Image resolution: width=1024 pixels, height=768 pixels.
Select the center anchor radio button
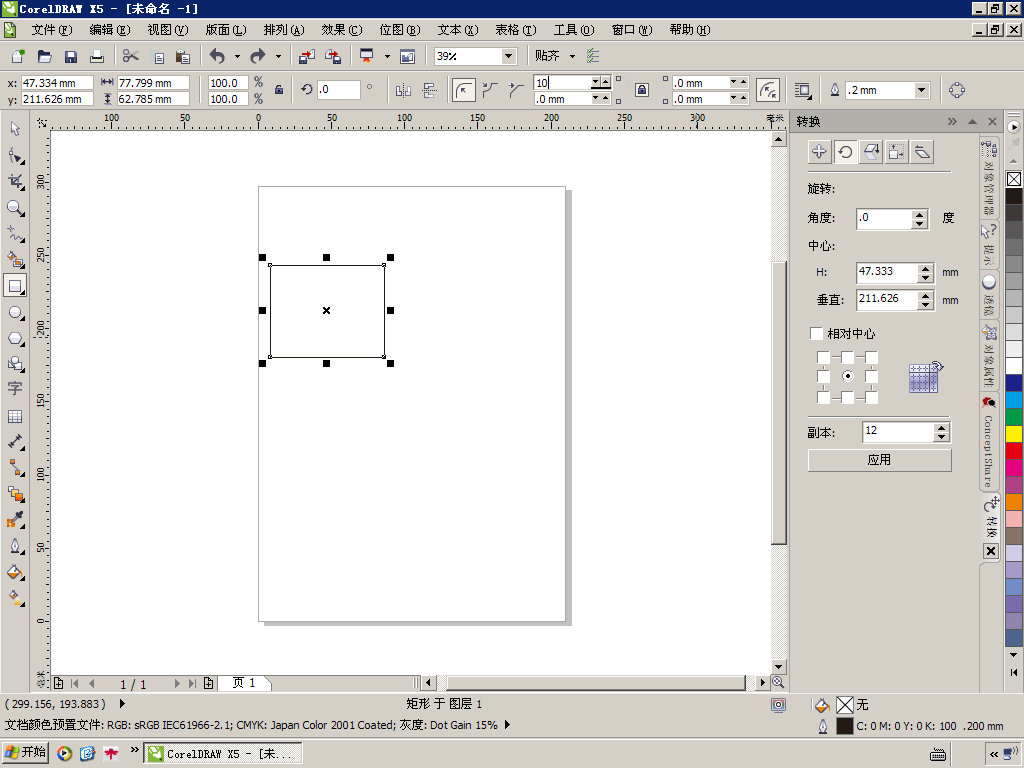[848, 377]
